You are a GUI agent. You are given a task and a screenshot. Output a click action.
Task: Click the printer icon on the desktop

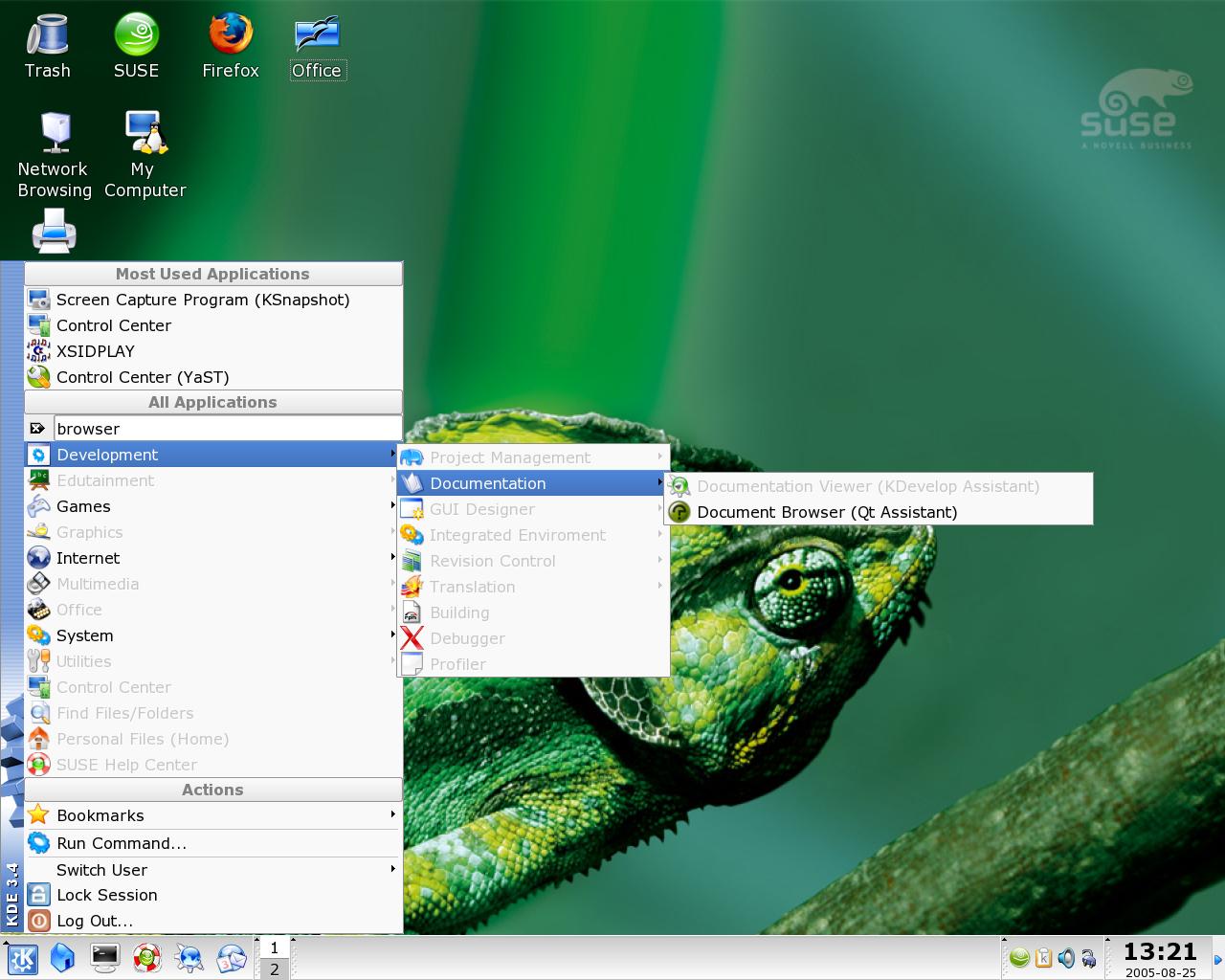pyautogui.click(x=54, y=233)
